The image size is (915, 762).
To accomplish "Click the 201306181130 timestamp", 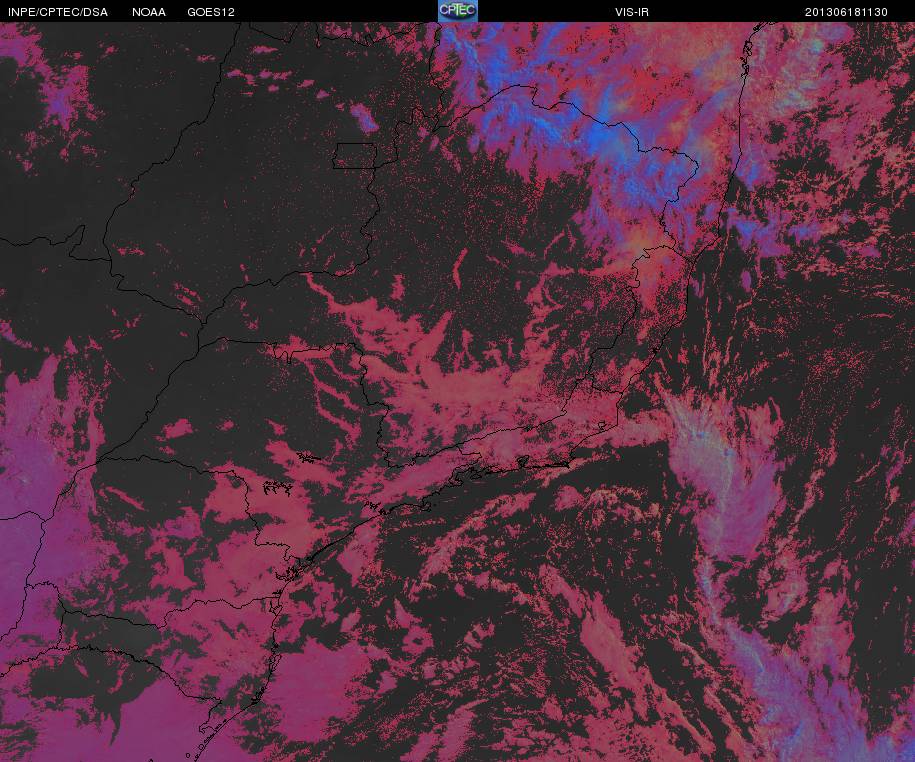I will [846, 12].
